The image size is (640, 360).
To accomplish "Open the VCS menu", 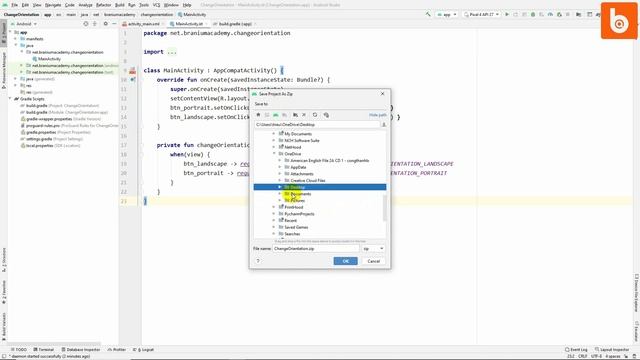I will pos(156,5).
